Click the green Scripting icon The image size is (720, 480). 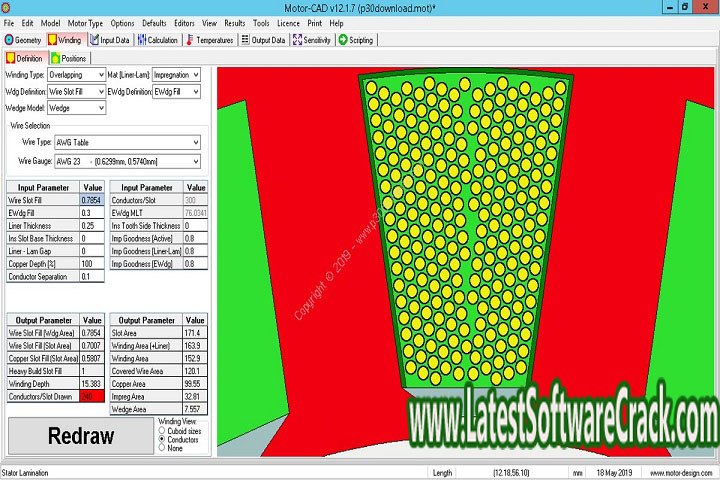coord(343,40)
